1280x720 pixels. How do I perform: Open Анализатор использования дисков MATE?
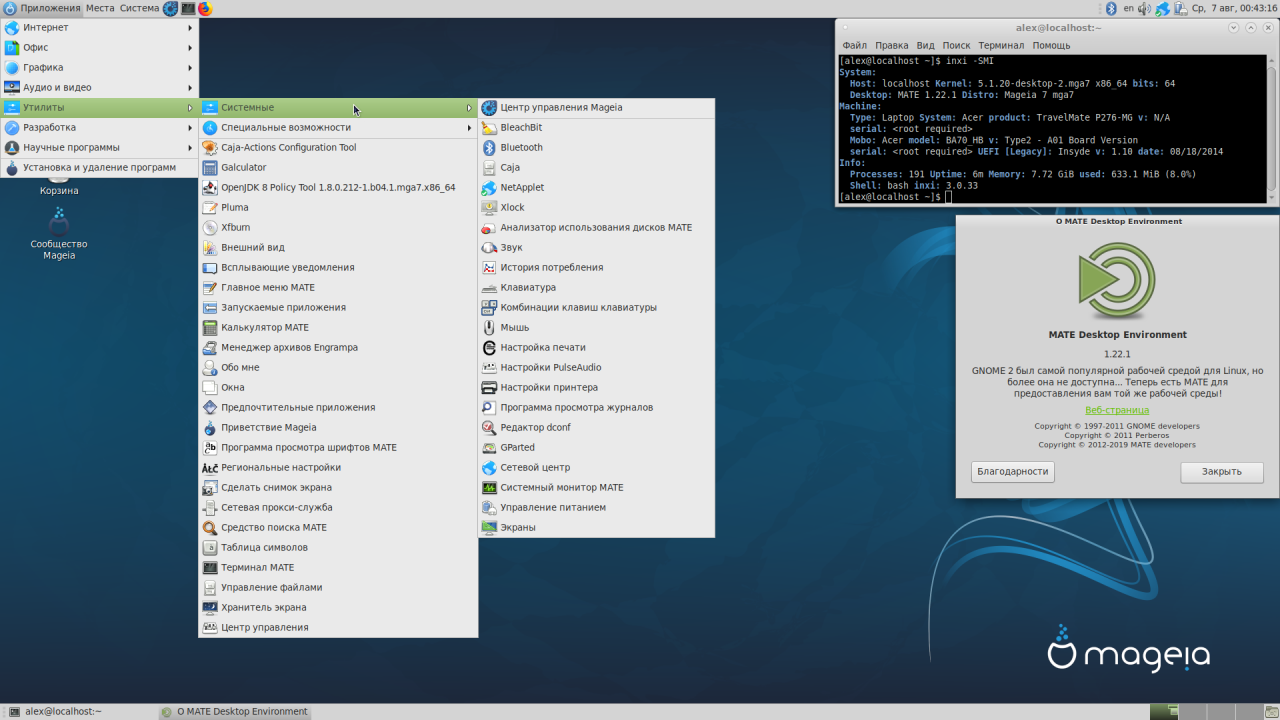click(597, 227)
